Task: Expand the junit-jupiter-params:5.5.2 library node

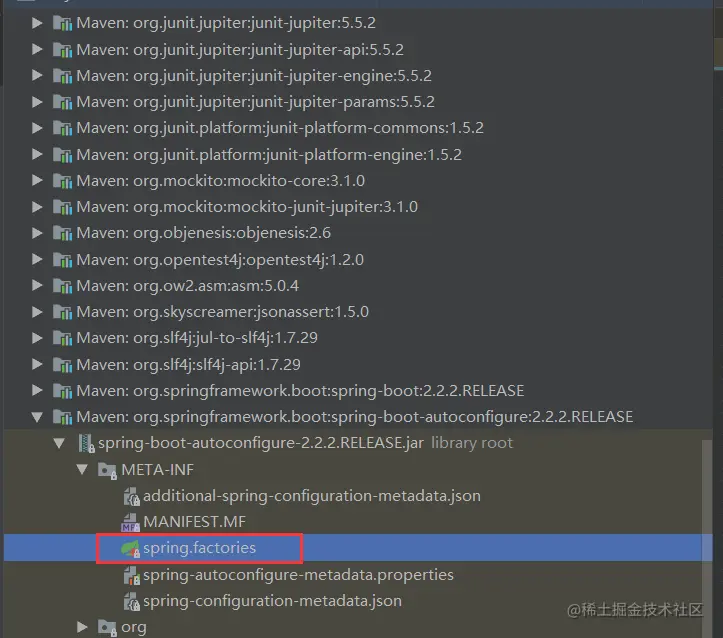Action: (x=37, y=101)
